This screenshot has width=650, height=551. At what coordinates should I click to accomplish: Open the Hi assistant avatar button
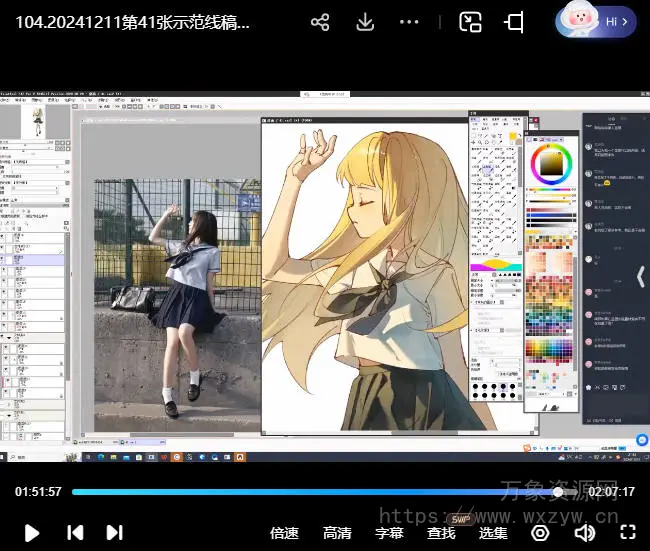coord(596,20)
